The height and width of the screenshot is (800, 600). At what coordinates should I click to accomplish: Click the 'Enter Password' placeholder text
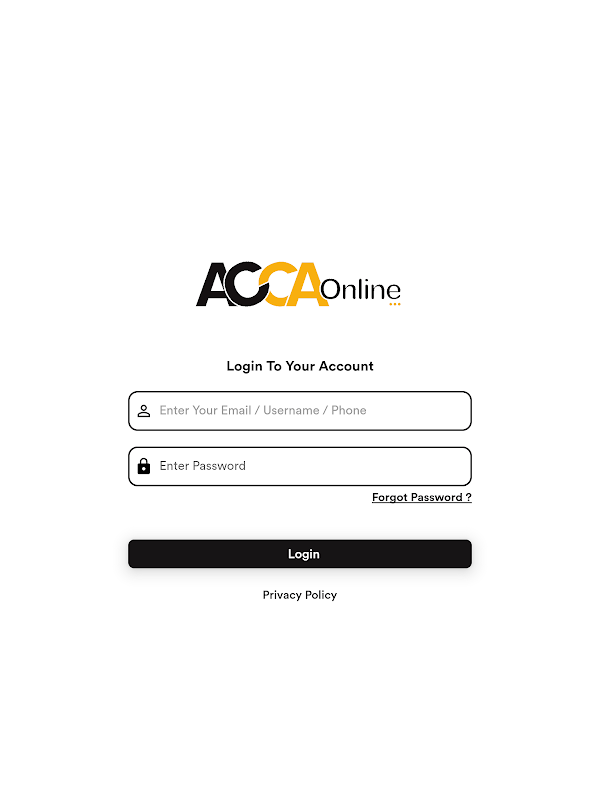(203, 466)
